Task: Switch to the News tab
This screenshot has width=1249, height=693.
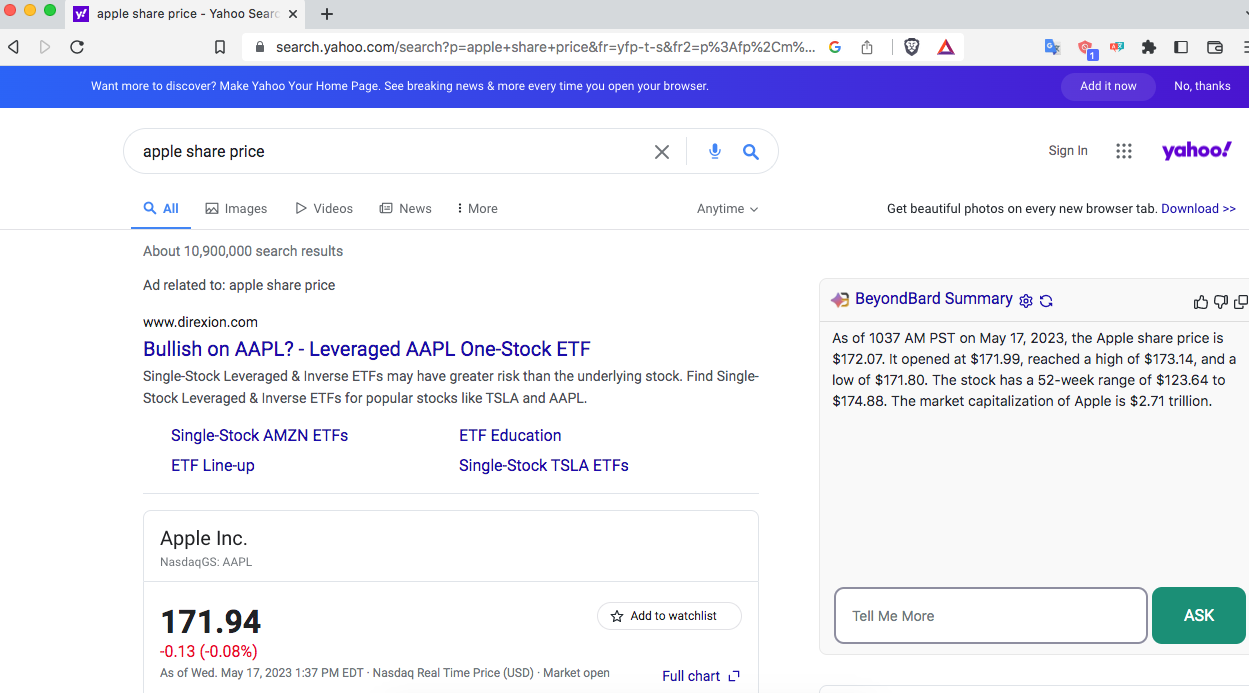Action: tap(405, 209)
